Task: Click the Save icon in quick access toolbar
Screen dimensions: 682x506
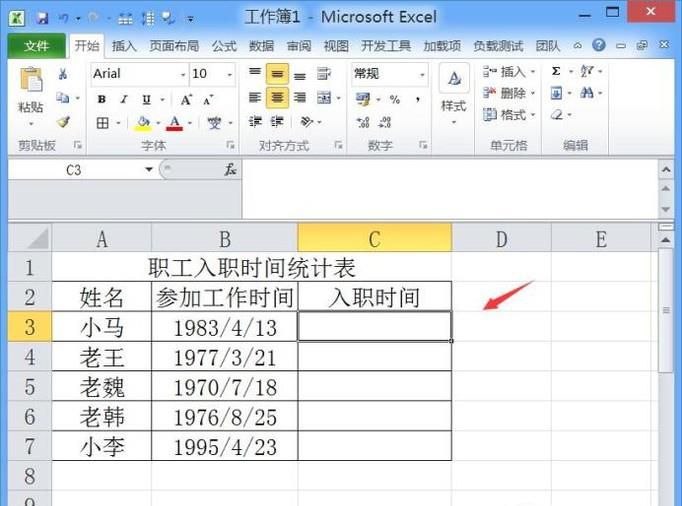Action: pos(42,18)
